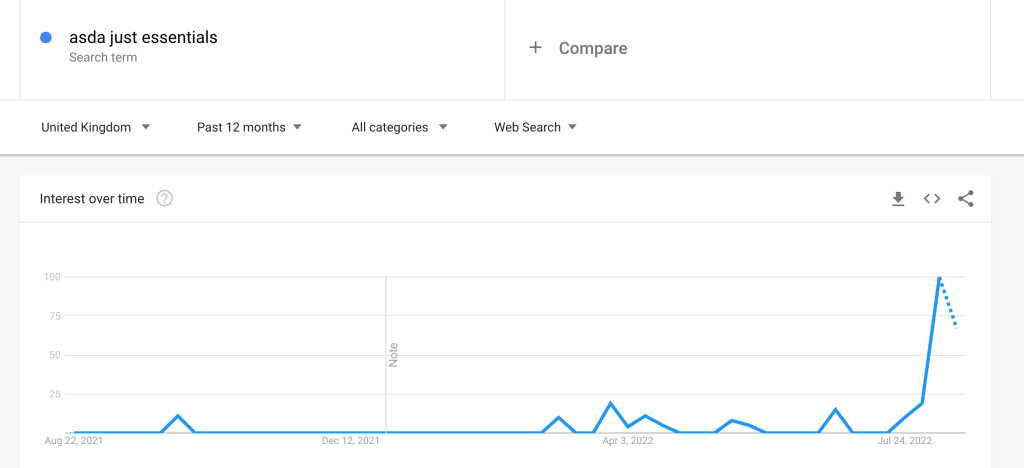The height and width of the screenshot is (468, 1024).
Task: Click the Aug 22, 2021 axis label
Action: (x=74, y=440)
